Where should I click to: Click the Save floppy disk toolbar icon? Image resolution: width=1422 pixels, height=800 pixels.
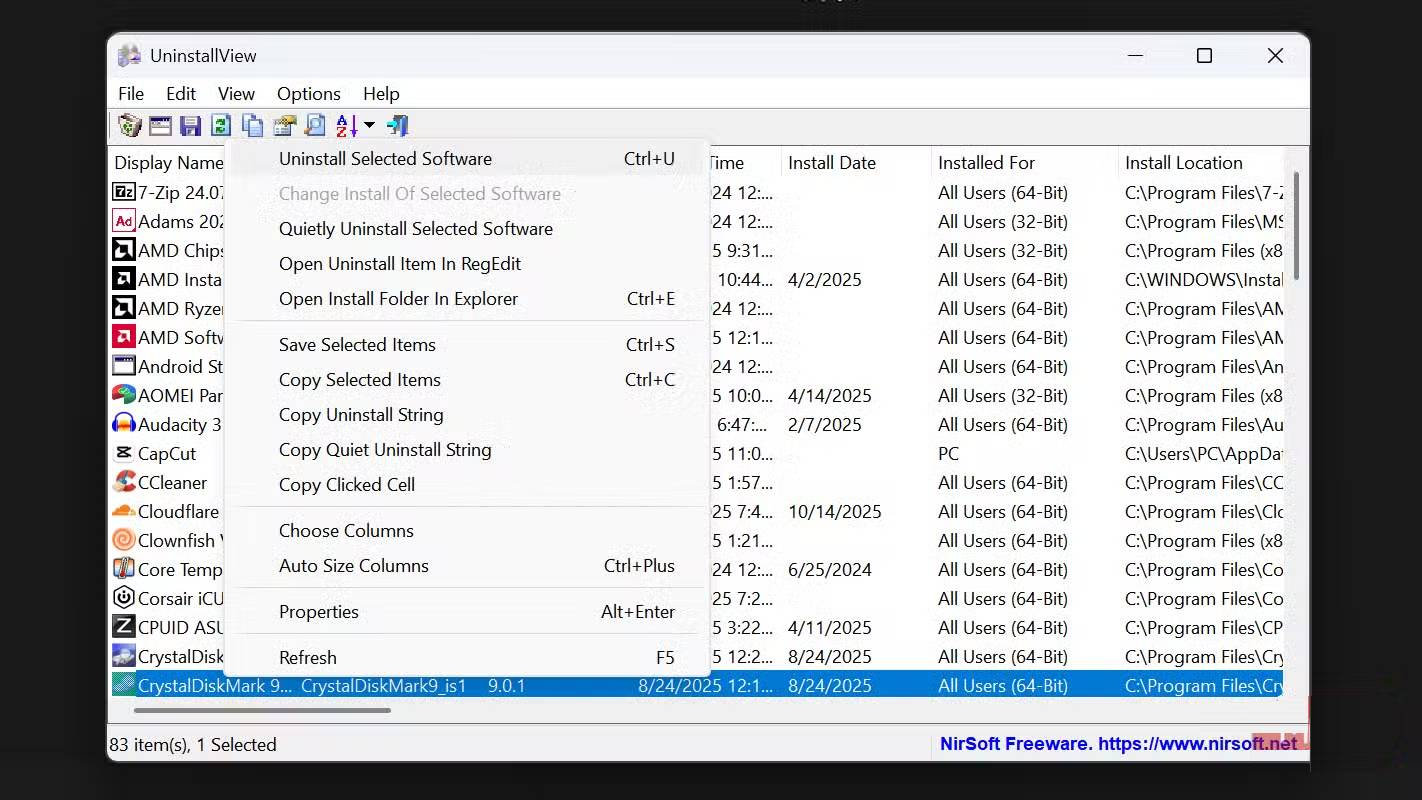click(x=191, y=125)
